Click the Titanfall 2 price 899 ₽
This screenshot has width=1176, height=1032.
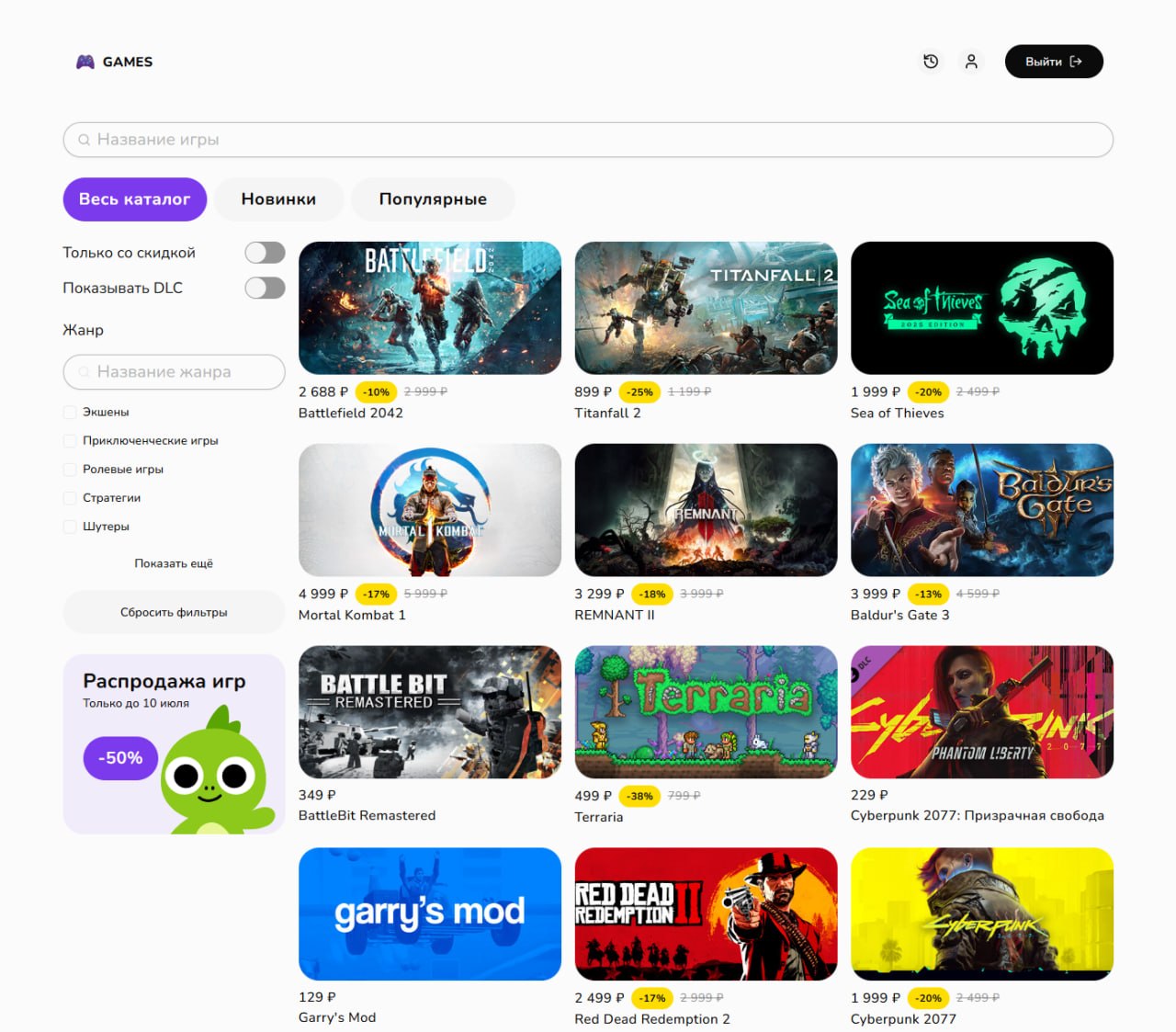click(594, 392)
